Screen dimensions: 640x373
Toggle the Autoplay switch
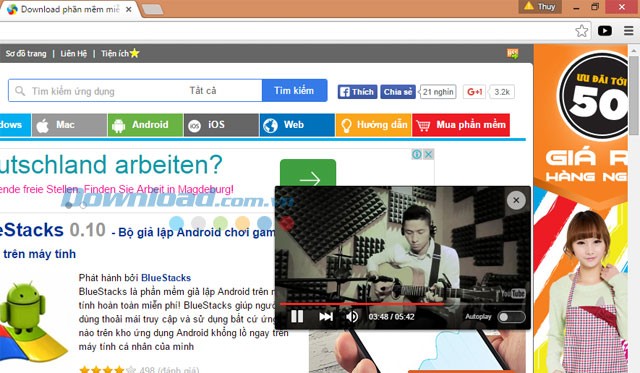point(511,317)
